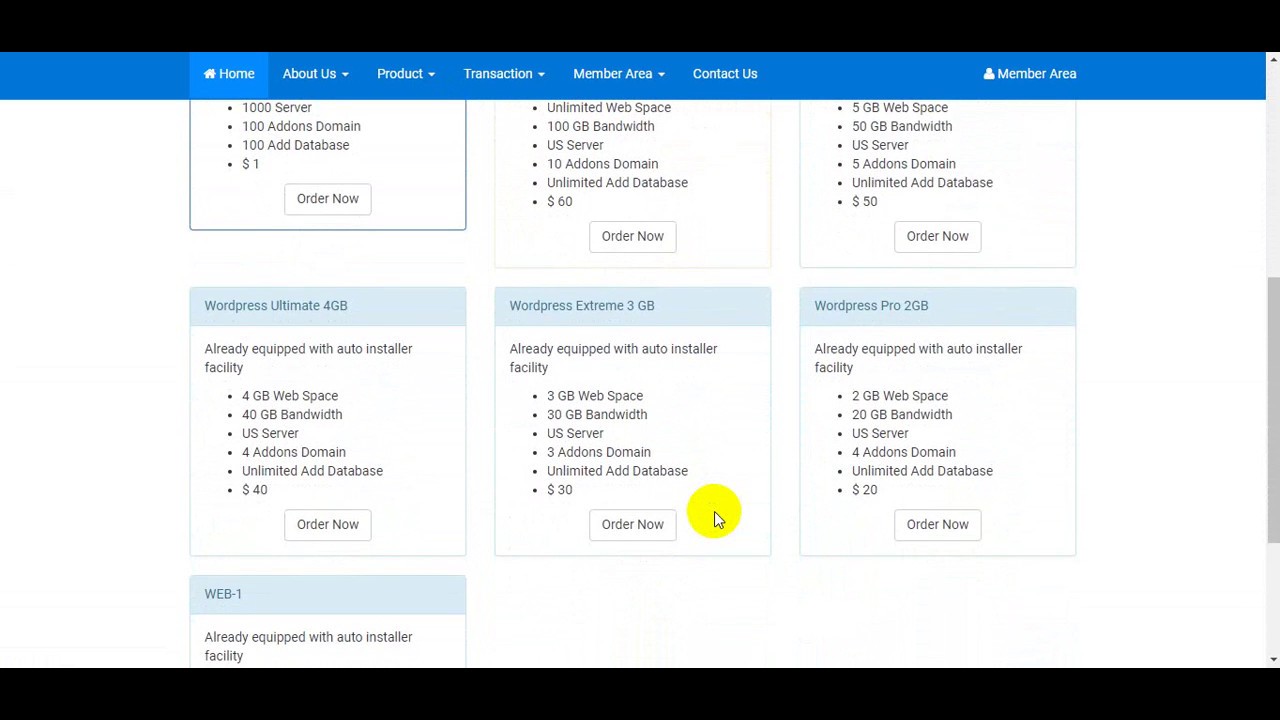Screen dimensions: 1280x720
Task: Order the $ 1 hosting plan
Action: (327, 199)
